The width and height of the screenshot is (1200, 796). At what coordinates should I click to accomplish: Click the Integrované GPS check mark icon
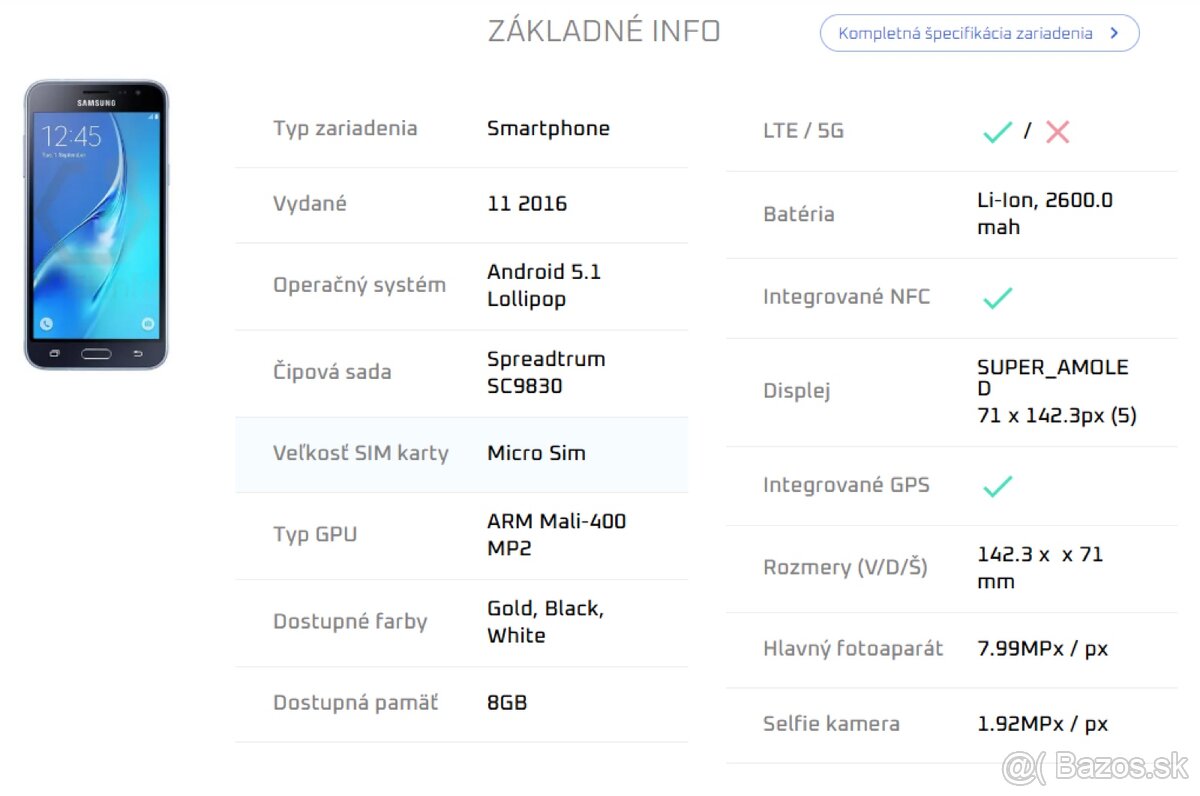point(996,486)
